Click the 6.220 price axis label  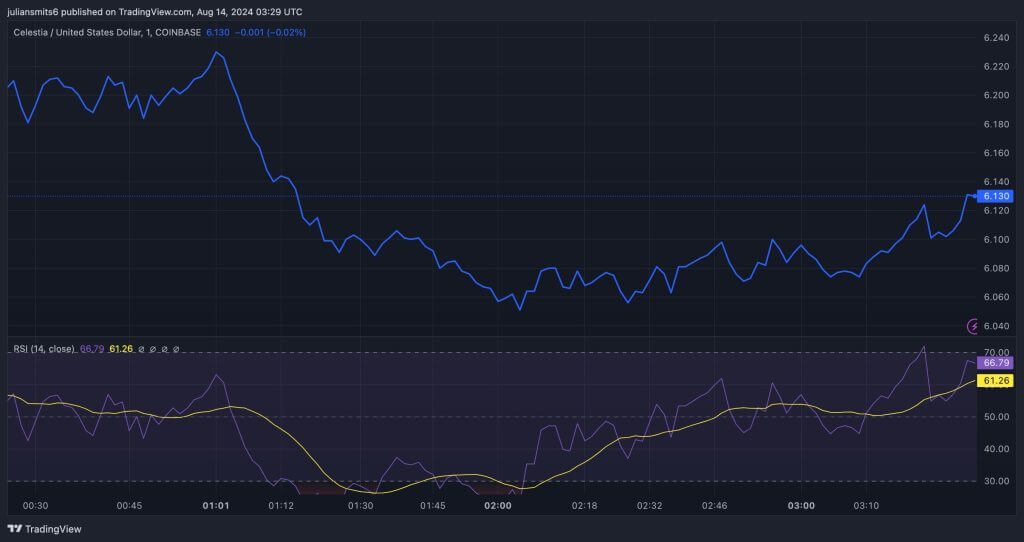(996, 67)
